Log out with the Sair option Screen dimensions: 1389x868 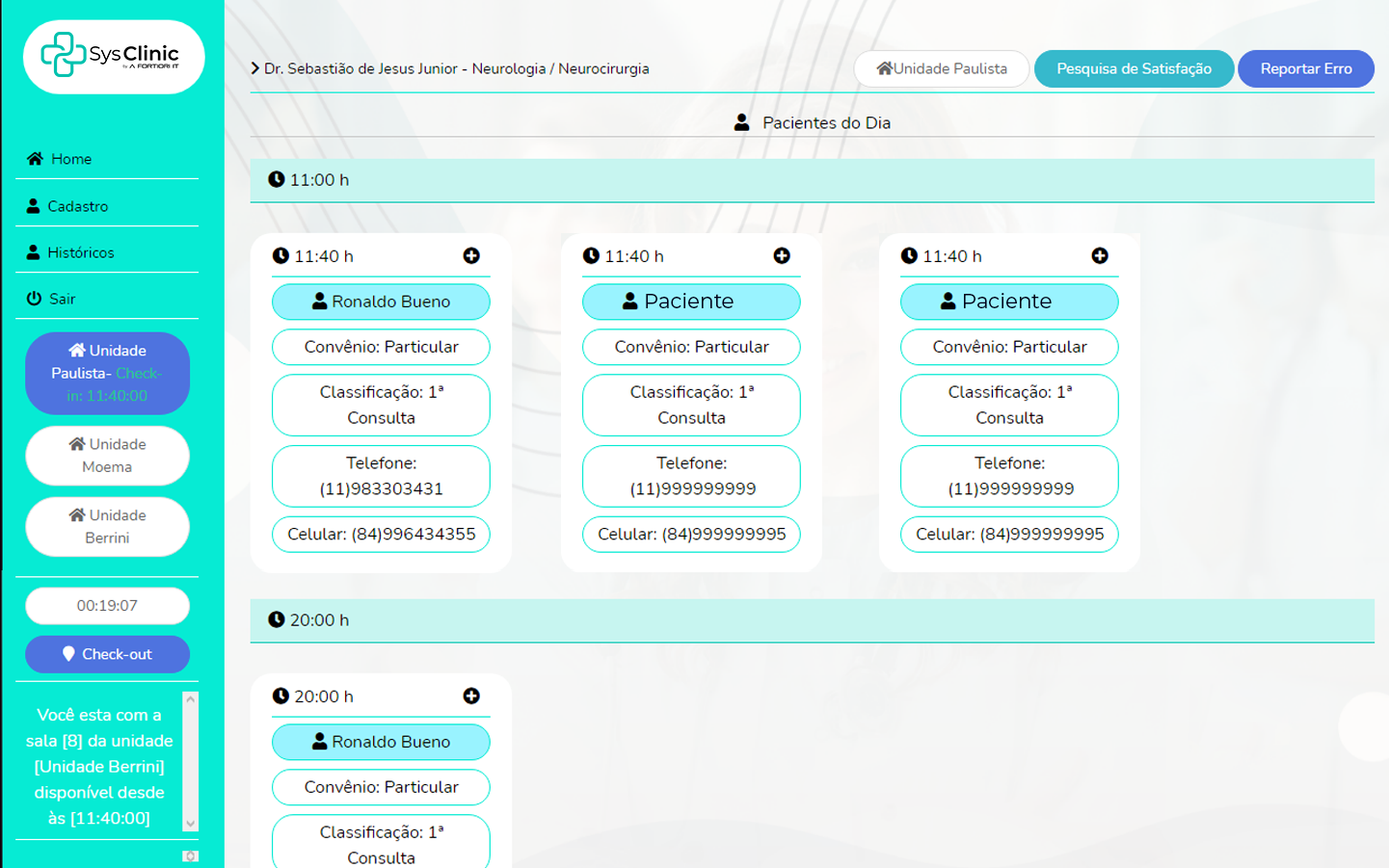point(51,299)
